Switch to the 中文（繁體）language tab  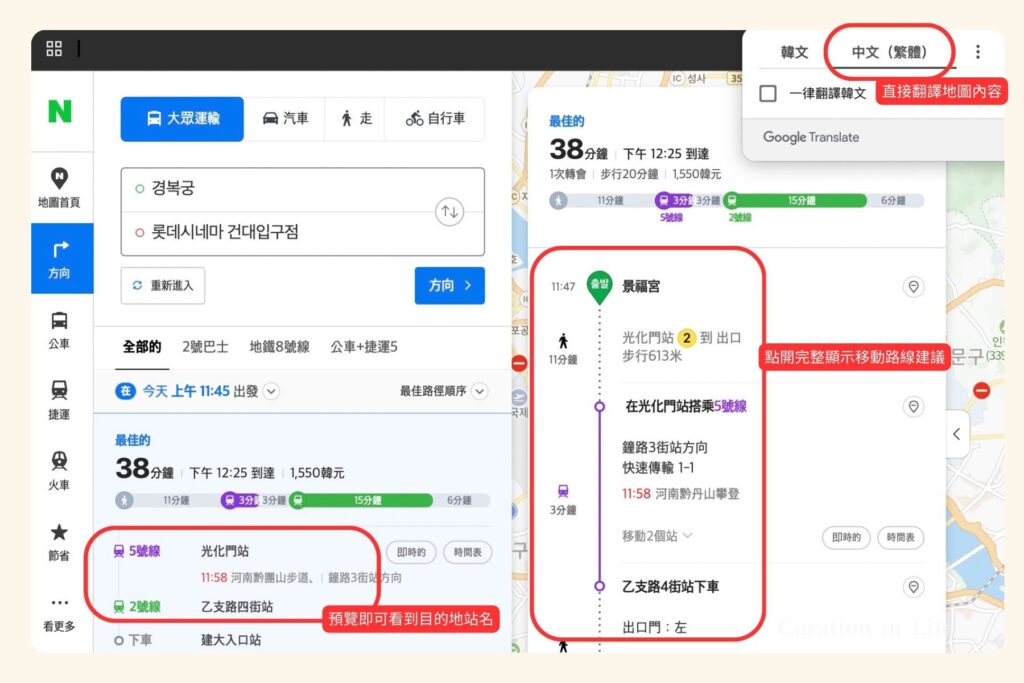click(888, 52)
